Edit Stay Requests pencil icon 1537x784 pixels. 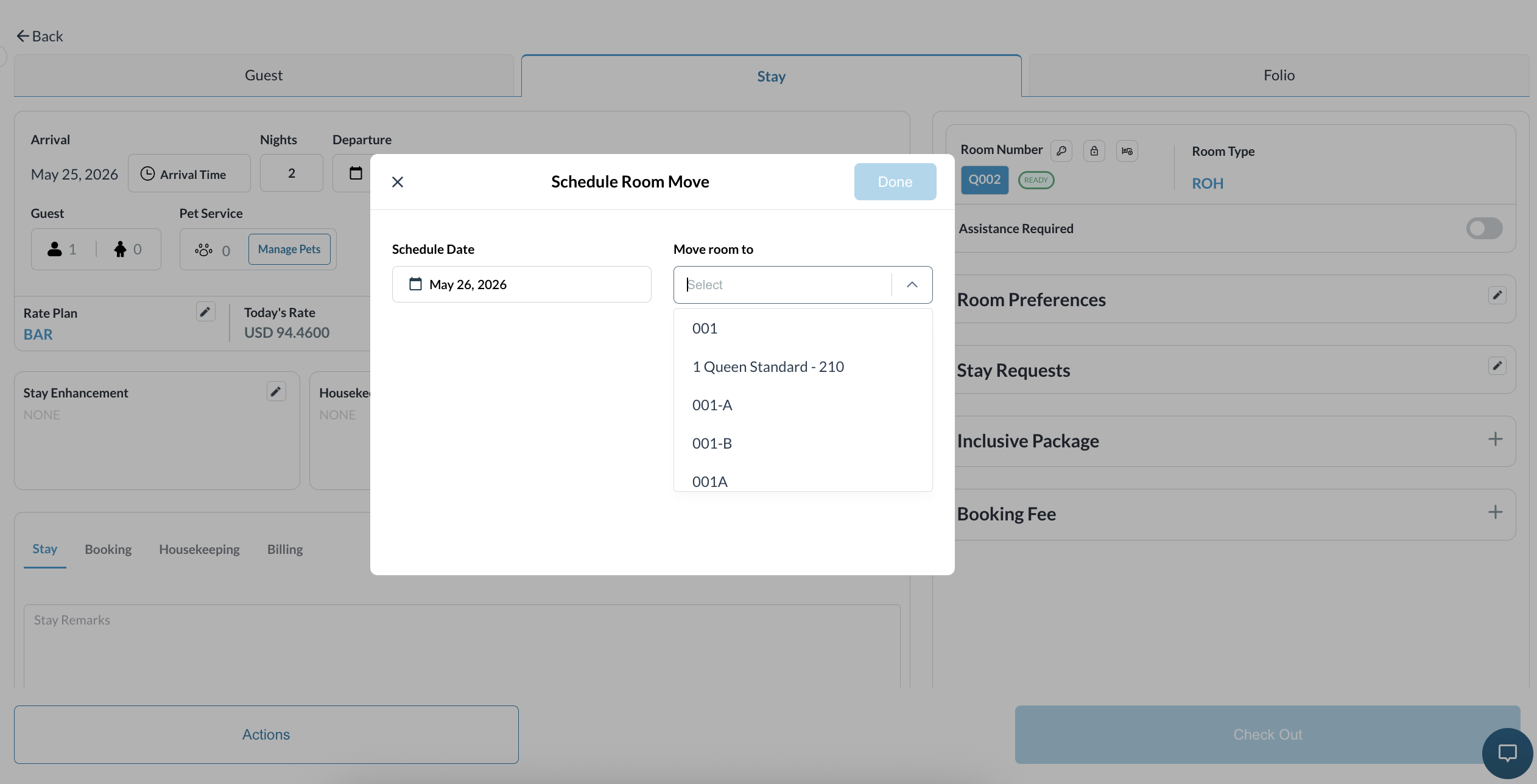tap(1497, 366)
